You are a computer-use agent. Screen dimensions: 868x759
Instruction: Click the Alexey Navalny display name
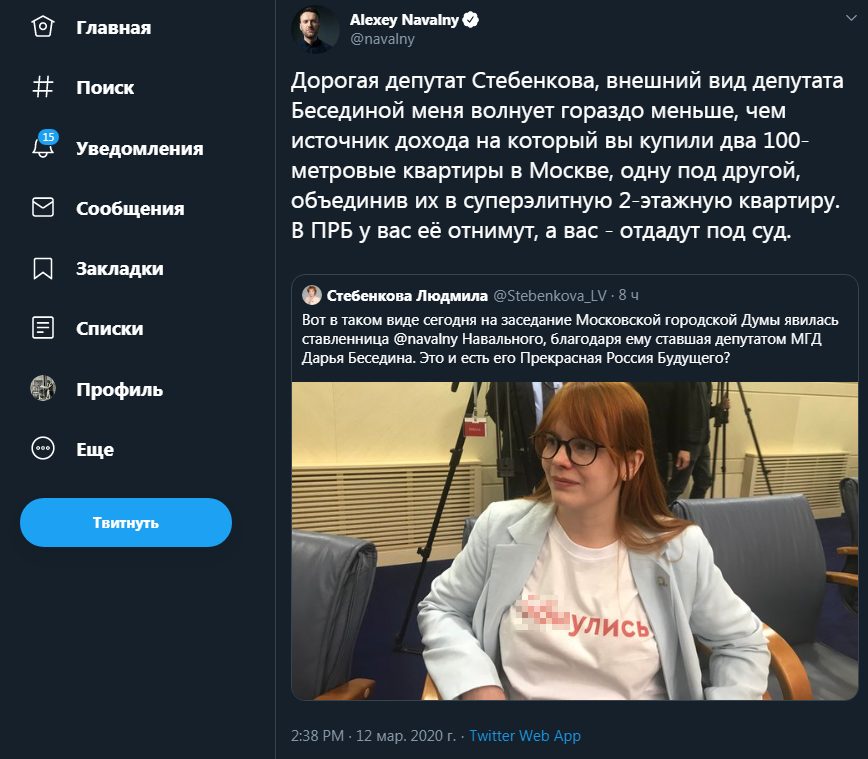(404, 20)
